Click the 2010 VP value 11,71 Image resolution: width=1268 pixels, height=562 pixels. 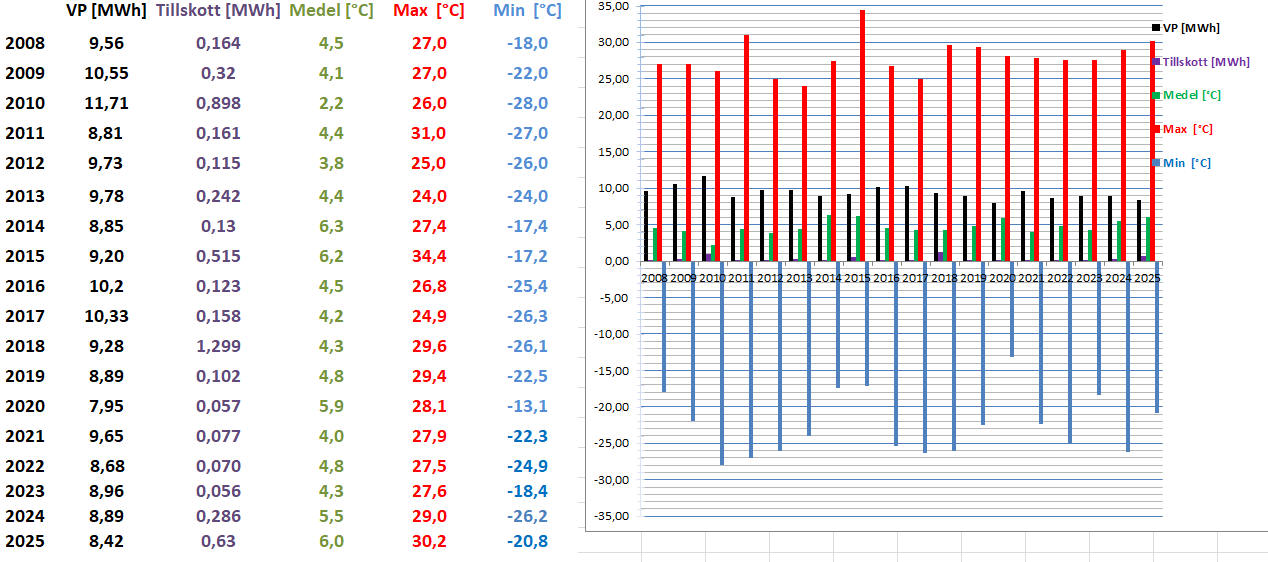106,103
